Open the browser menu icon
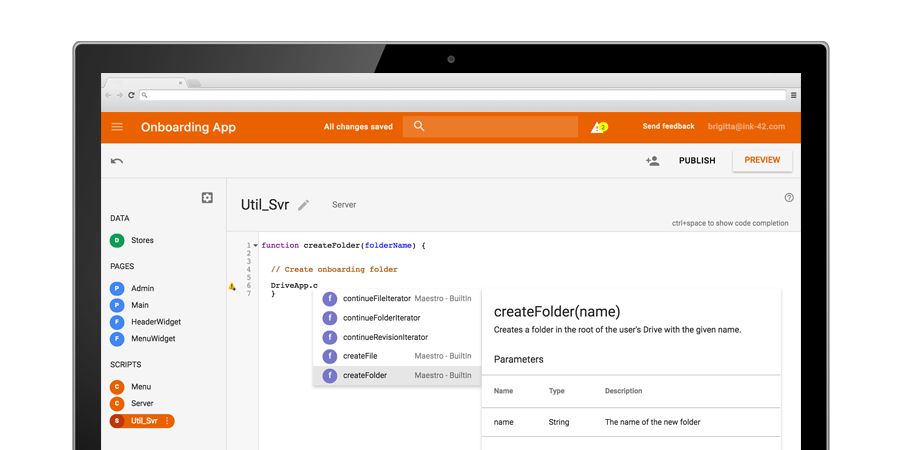The image size is (900, 450). pos(794,95)
